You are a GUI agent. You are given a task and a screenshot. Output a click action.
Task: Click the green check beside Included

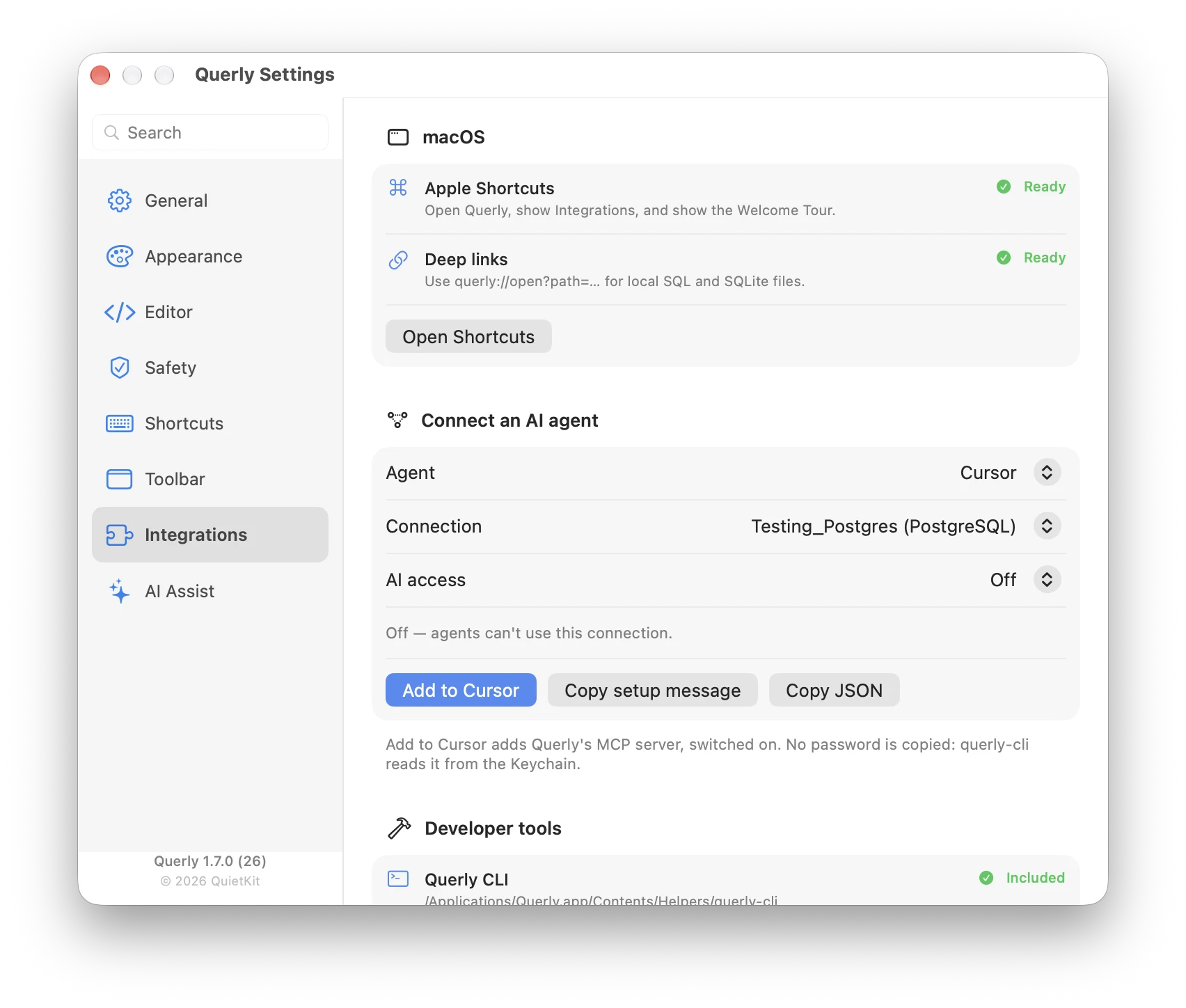(986, 878)
